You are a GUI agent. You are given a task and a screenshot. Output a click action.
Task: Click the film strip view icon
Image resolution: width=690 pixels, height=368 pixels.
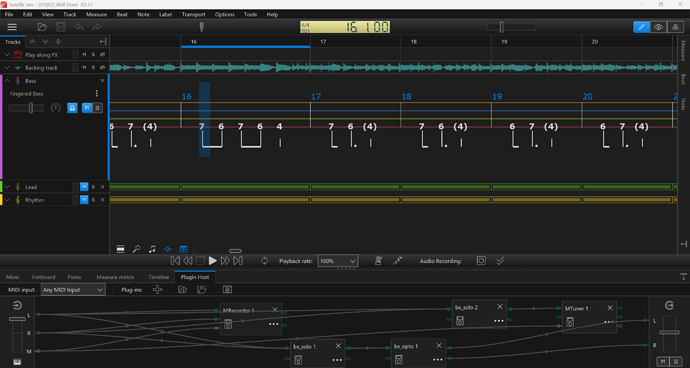click(x=121, y=249)
